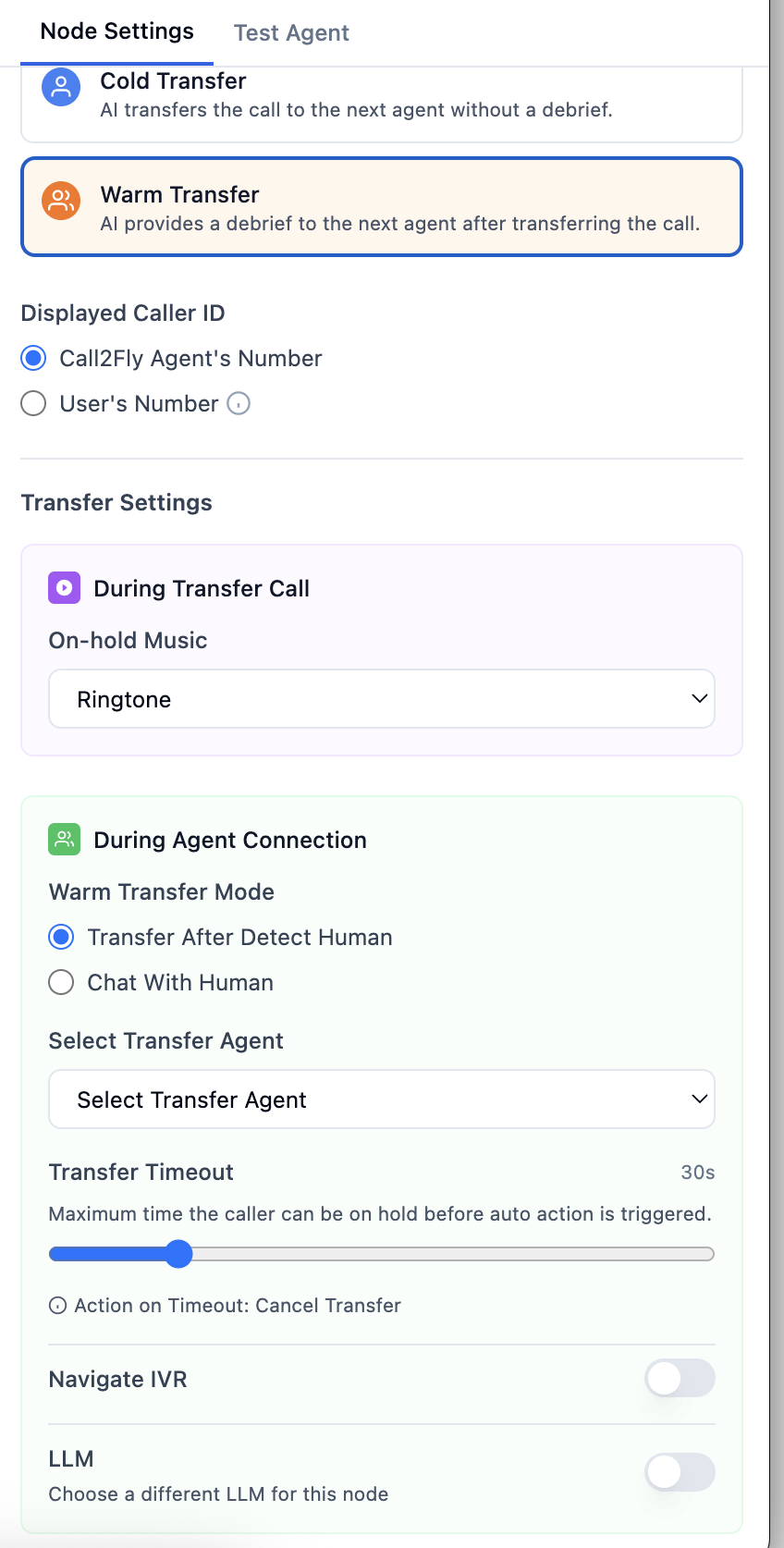Choose Chat With Human mode

click(62, 982)
